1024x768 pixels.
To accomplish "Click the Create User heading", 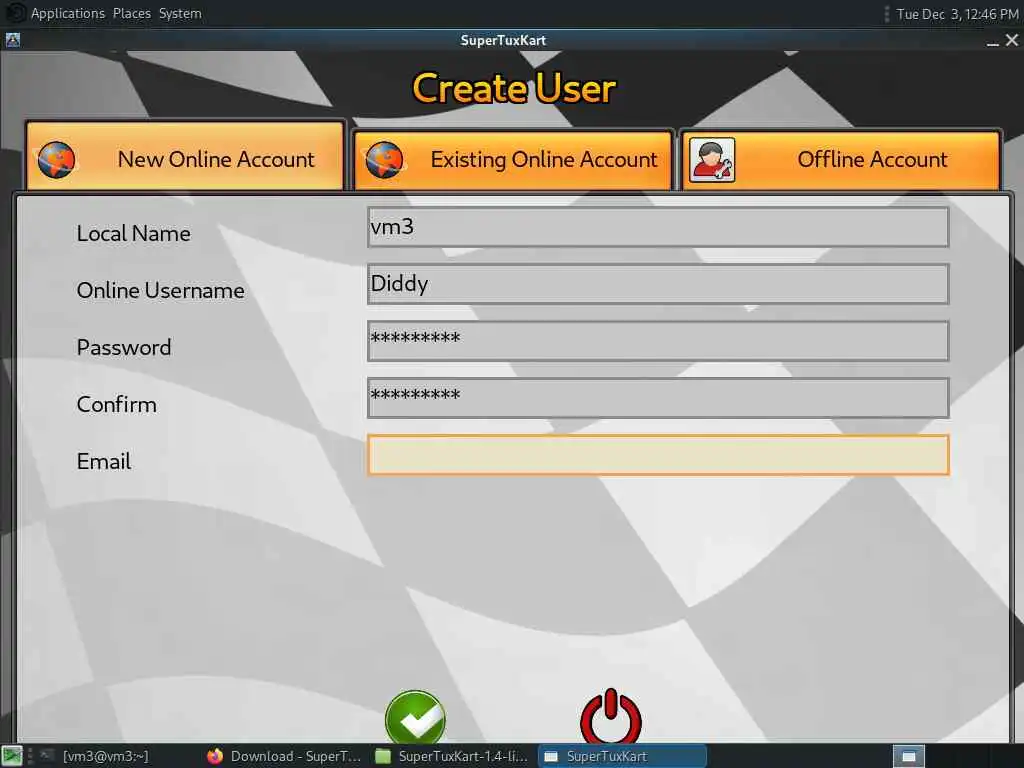I will tap(514, 88).
